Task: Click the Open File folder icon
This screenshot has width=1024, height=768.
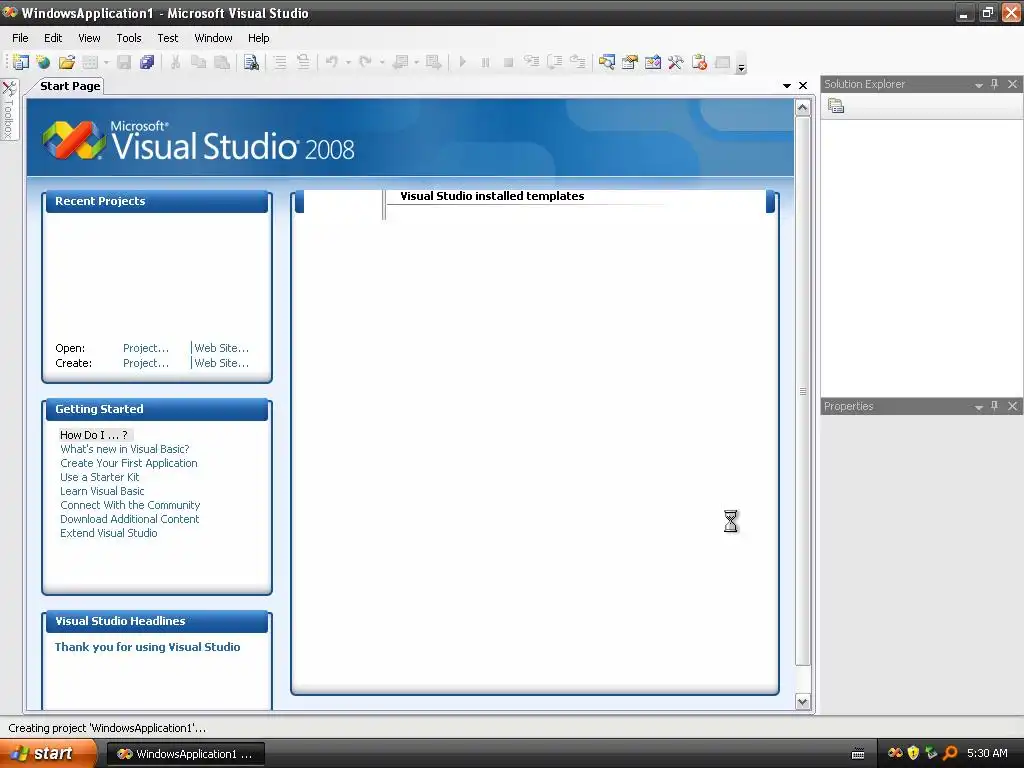Action: coord(67,62)
